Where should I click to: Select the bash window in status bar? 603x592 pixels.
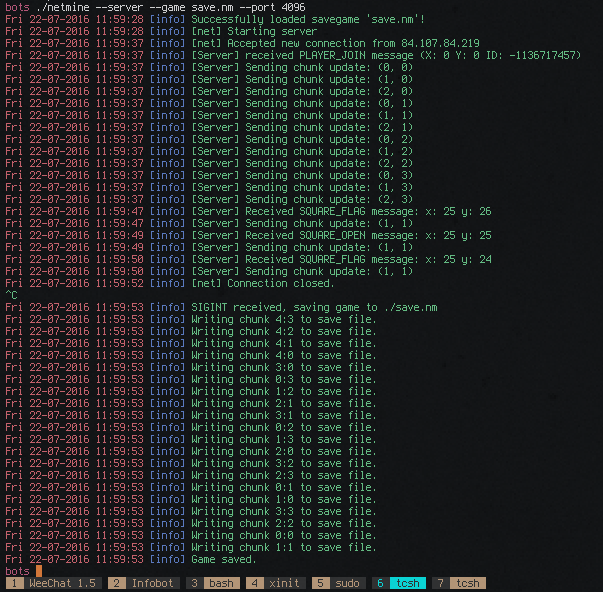click(x=213, y=583)
